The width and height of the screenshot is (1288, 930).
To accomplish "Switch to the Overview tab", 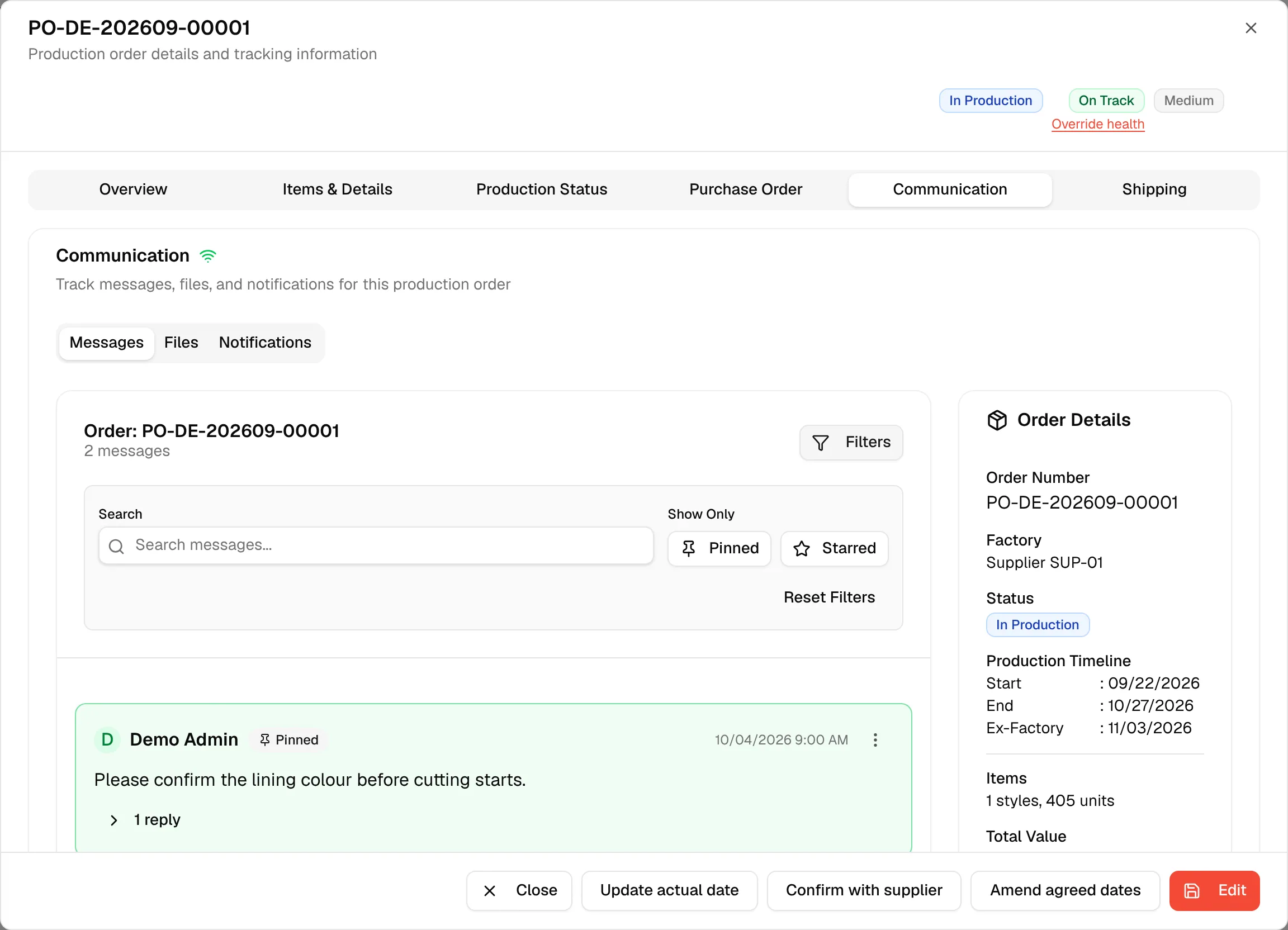I will [x=133, y=189].
